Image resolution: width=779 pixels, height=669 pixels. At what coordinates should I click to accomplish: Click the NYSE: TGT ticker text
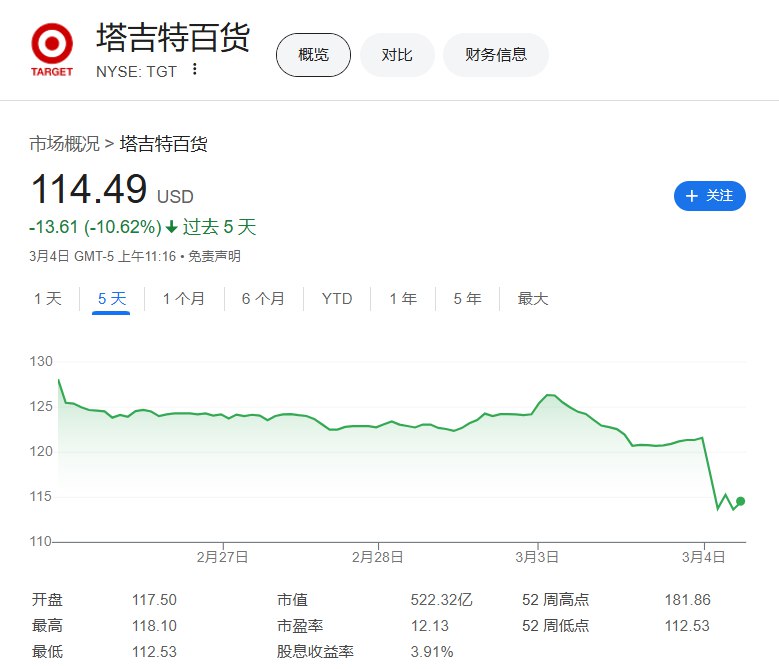coord(136,72)
